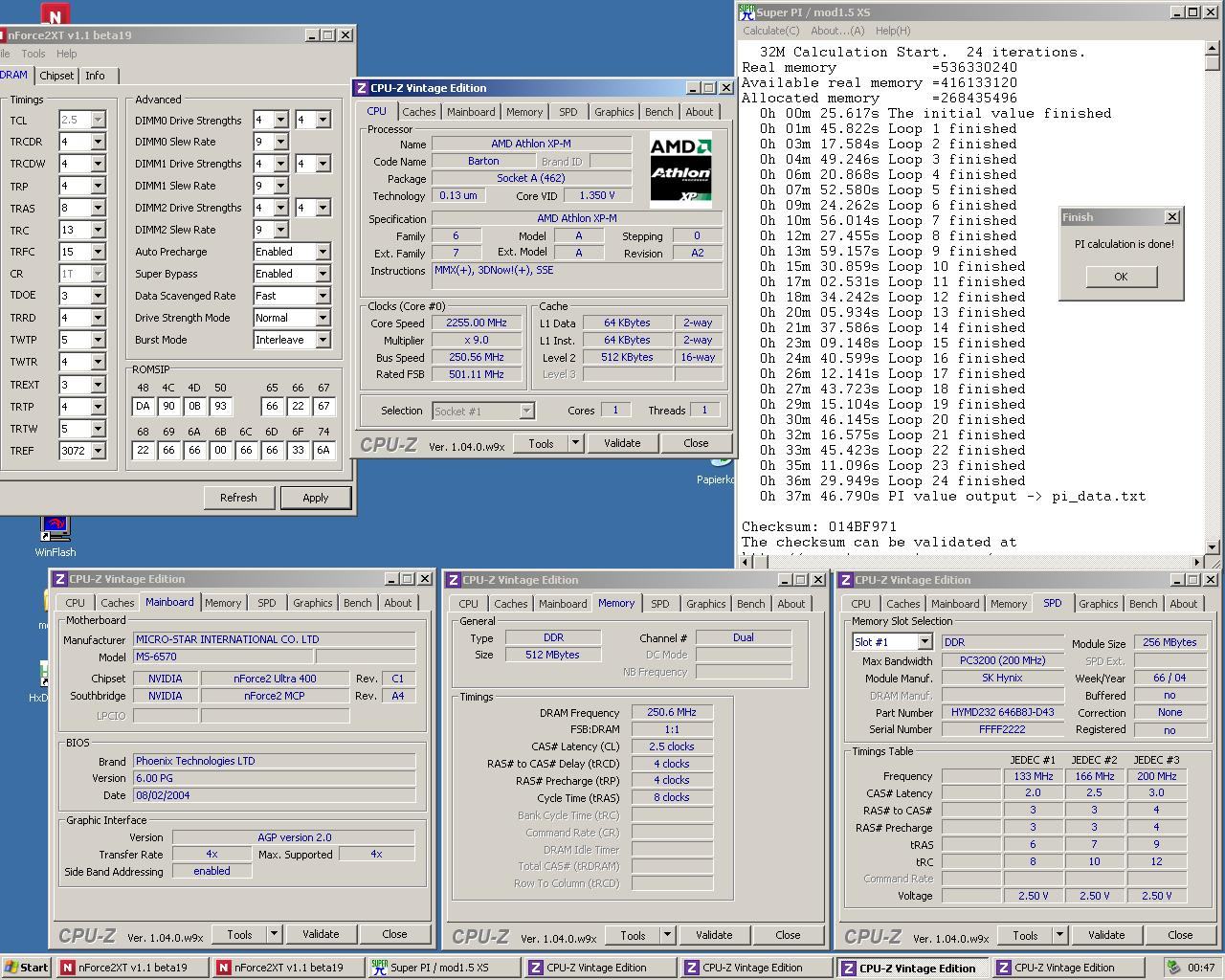Expand Tools arrow in CPU-Z SPD window
Image resolution: width=1225 pixels, height=980 pixels.
click(x=1059, y=935)
